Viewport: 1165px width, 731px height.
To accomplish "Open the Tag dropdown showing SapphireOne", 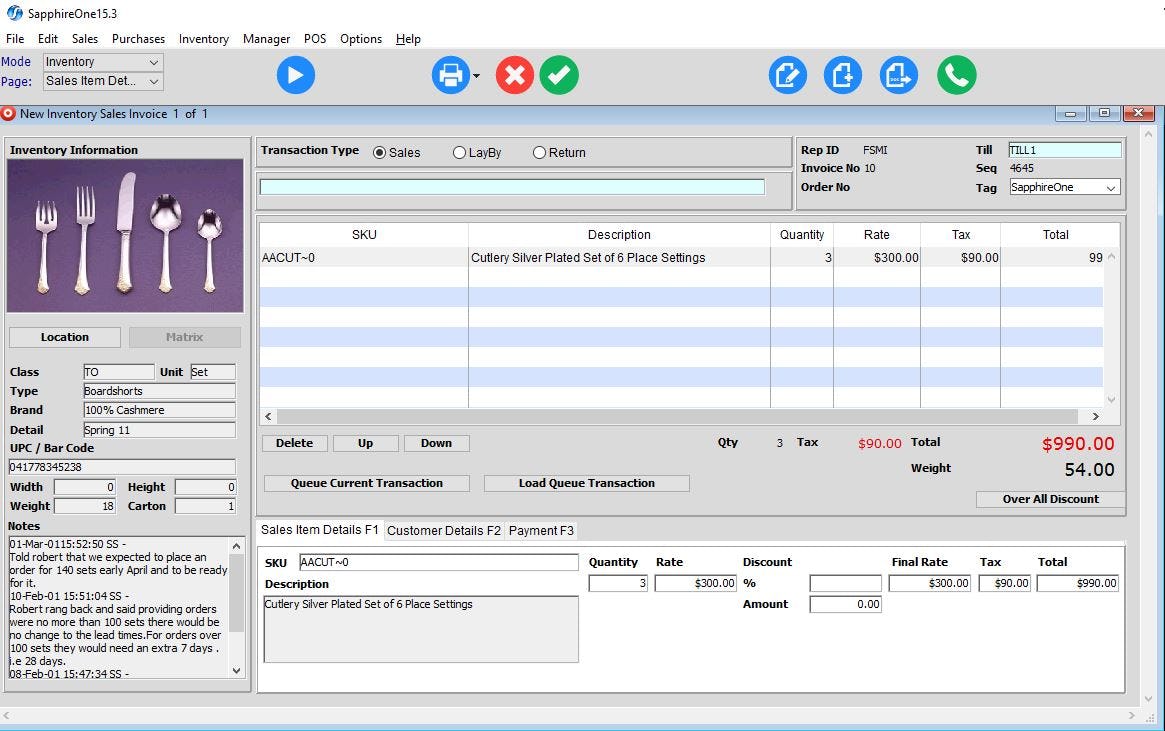I will [1063, 187].
